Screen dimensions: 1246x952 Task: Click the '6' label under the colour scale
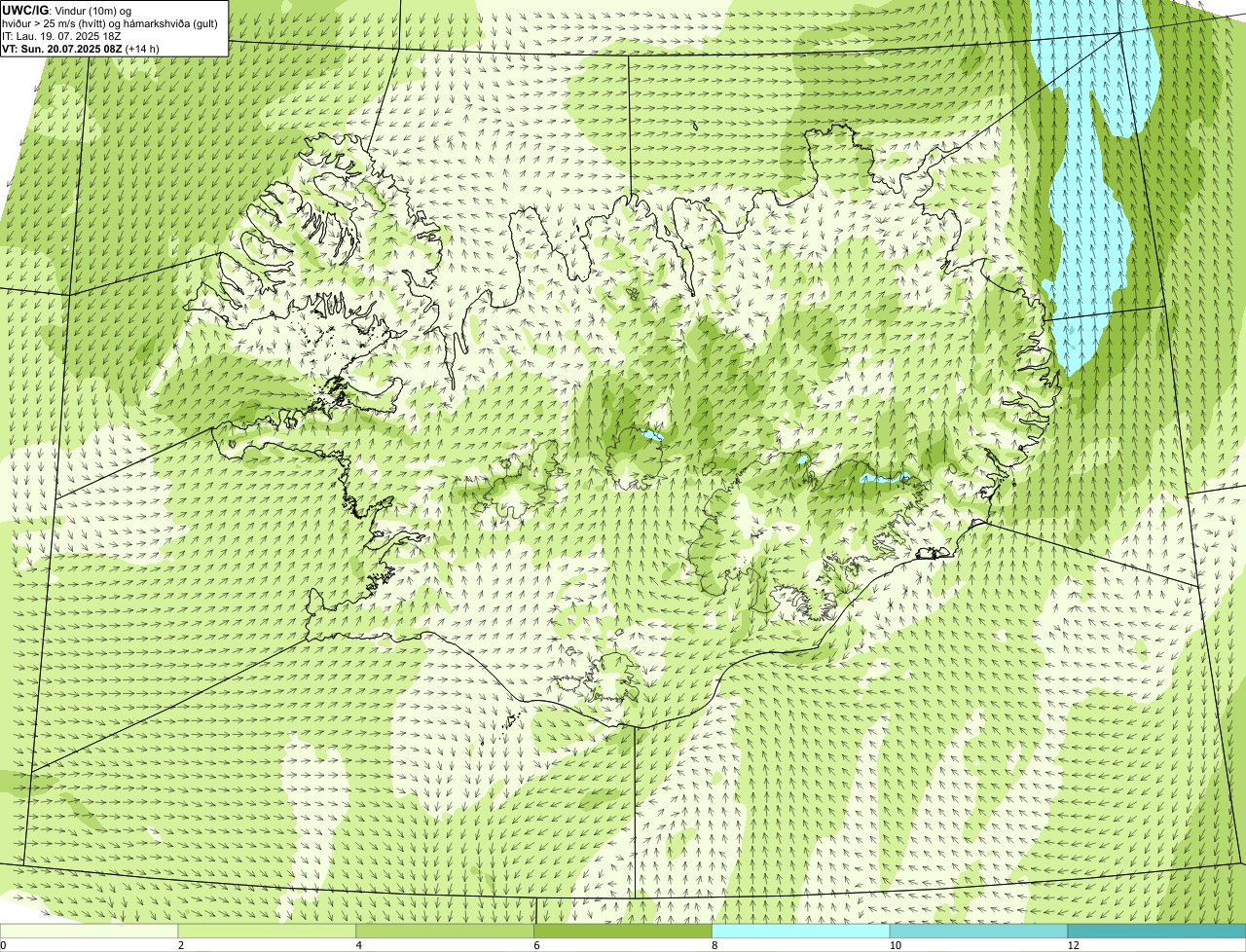535,945
